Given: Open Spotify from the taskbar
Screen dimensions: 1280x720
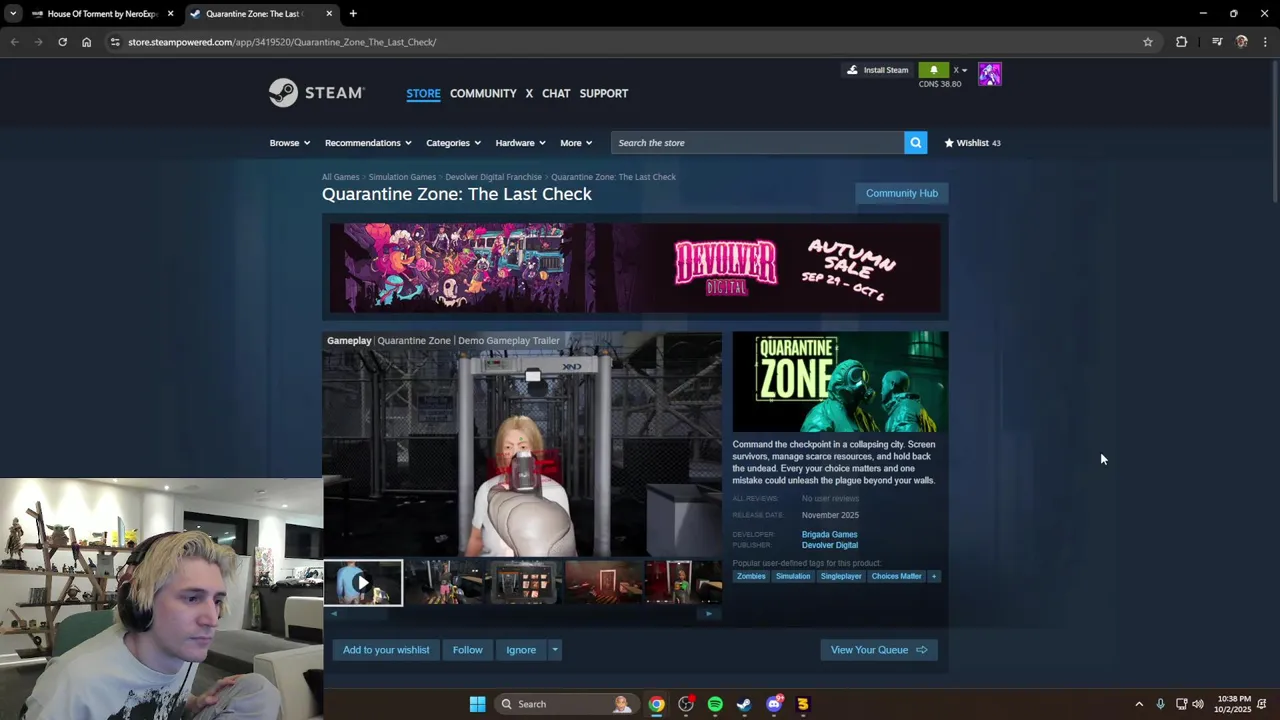Looking at the screenshot, I should click(715, 704).
